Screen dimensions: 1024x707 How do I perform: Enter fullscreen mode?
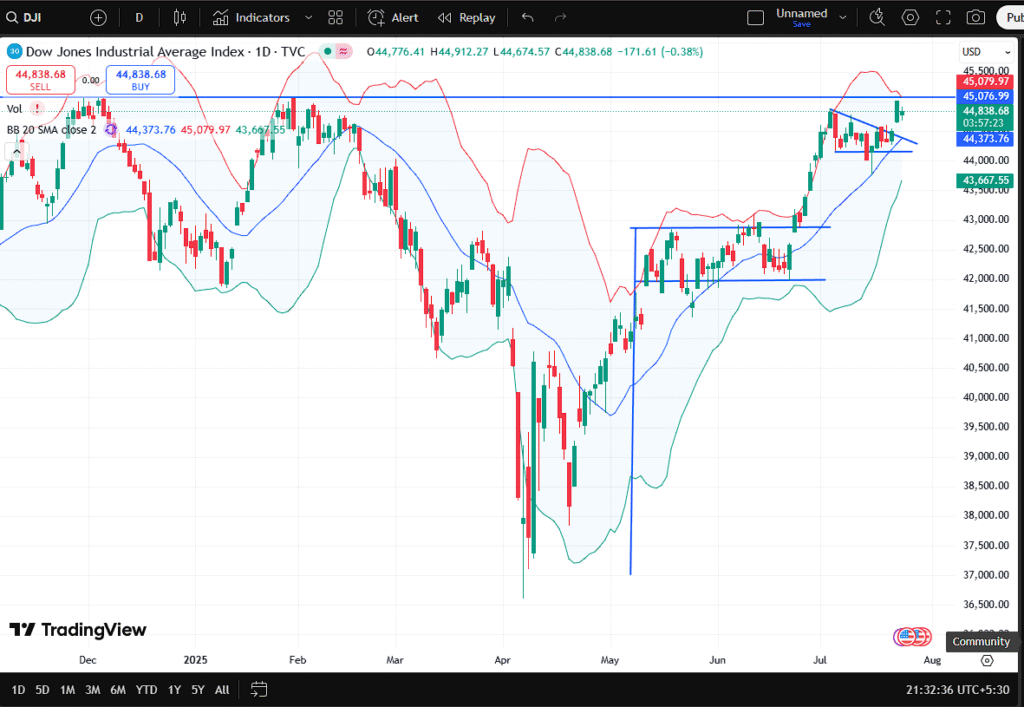[x=943, y=18]
